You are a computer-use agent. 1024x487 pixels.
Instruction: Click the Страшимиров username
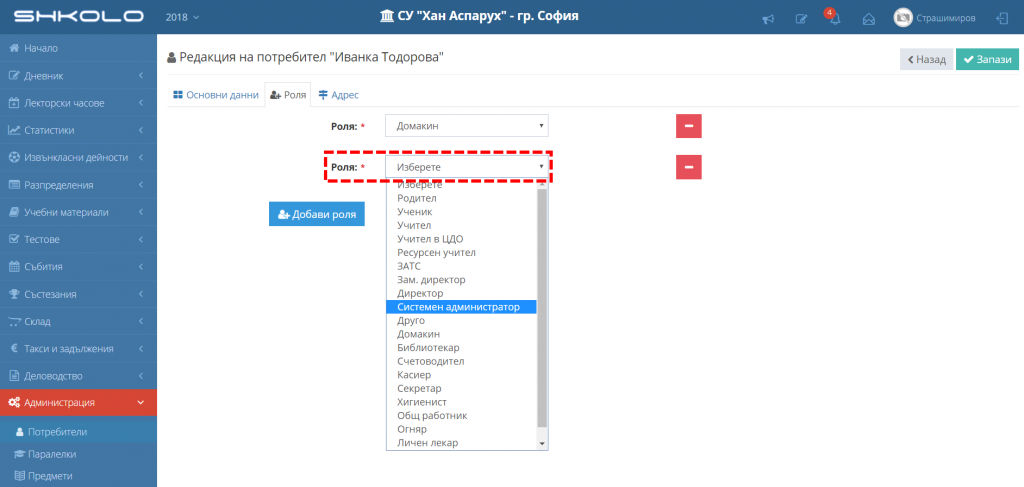point(946,18)
